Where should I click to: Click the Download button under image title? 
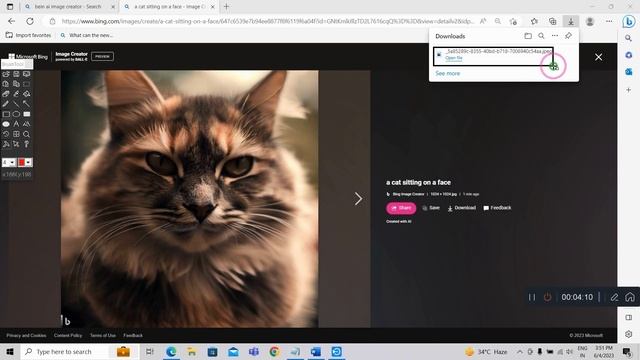click(x=462, y=208)
